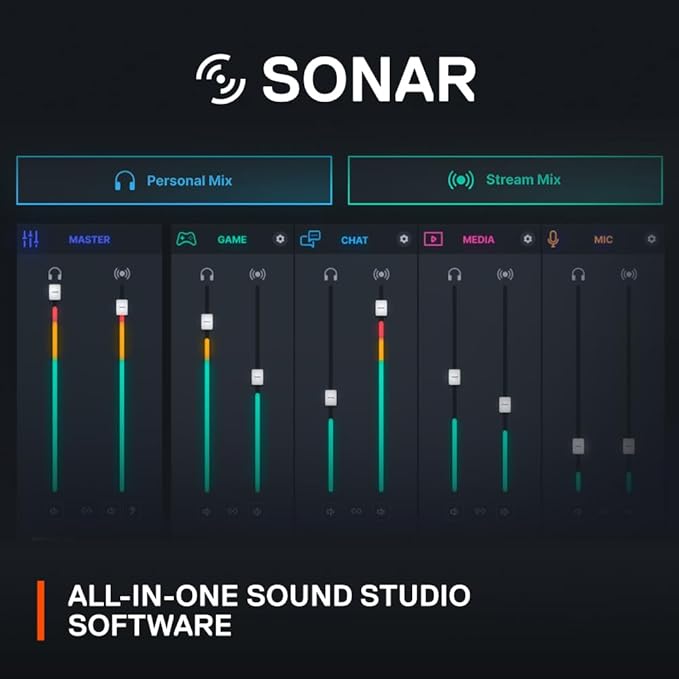Viewport: 679px width, 679px height.
Task: Click the CHAT channel label
Action: point(354,240)
